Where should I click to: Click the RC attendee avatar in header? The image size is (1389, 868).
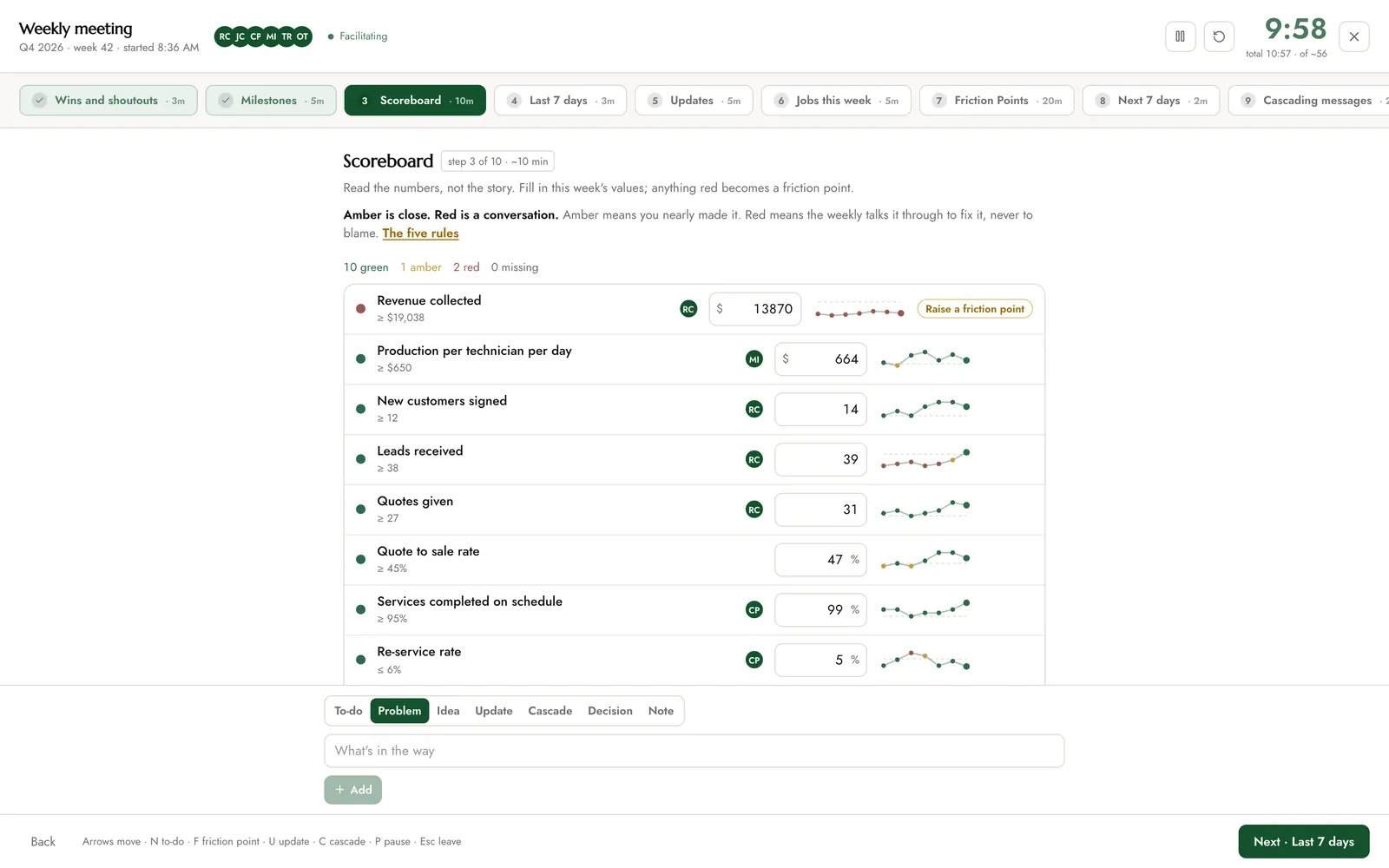coord(225,36)
